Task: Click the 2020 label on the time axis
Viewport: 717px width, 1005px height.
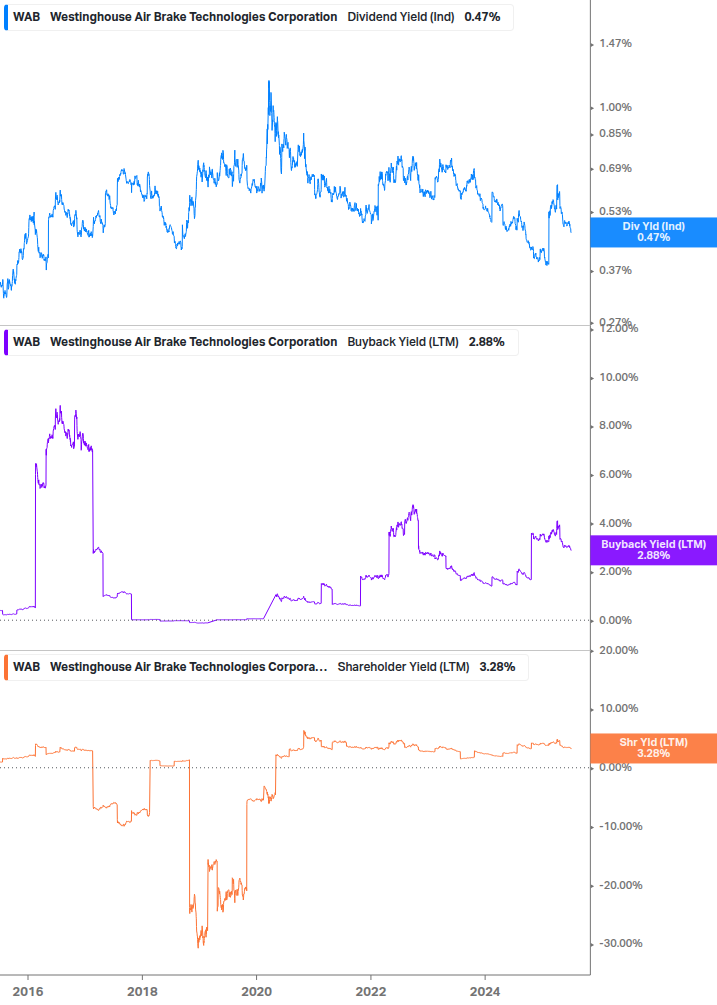Action: 256,992
